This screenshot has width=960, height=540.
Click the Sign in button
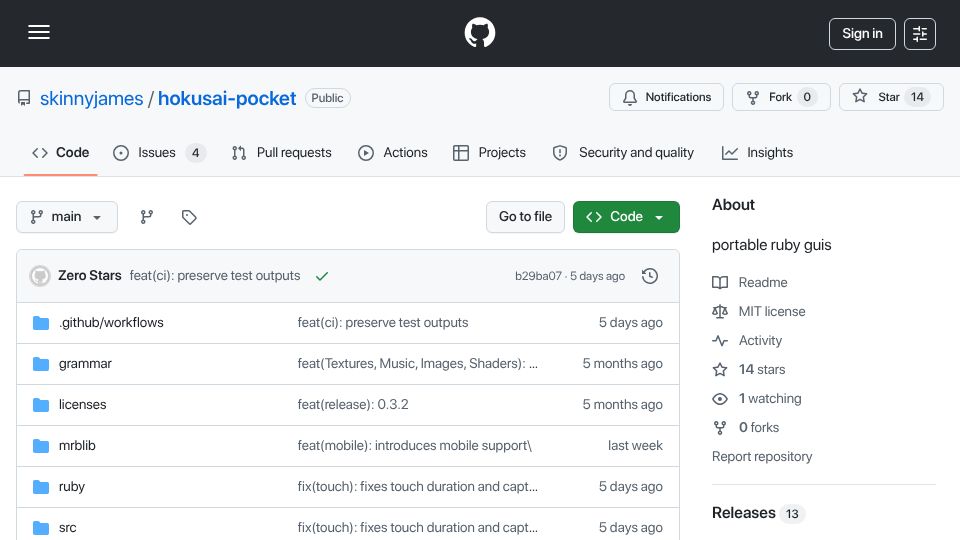862,34
